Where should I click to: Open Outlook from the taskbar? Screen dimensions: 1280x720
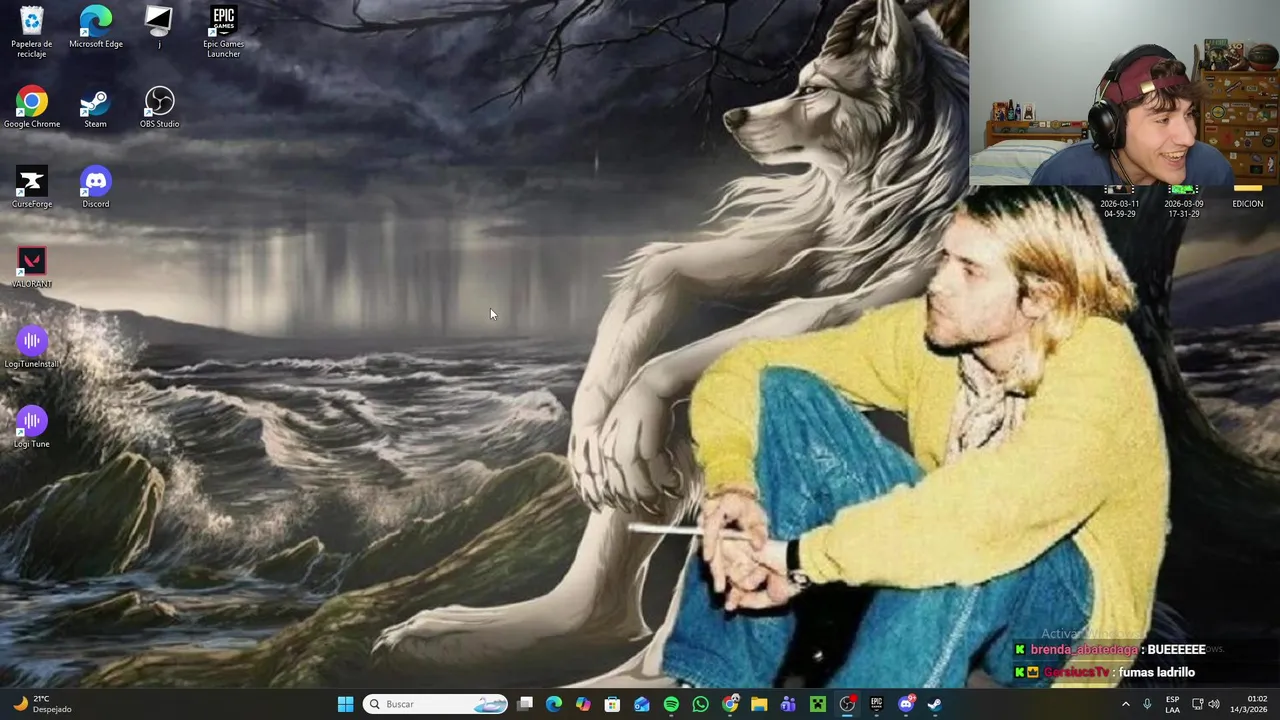(x=642, y=704)
